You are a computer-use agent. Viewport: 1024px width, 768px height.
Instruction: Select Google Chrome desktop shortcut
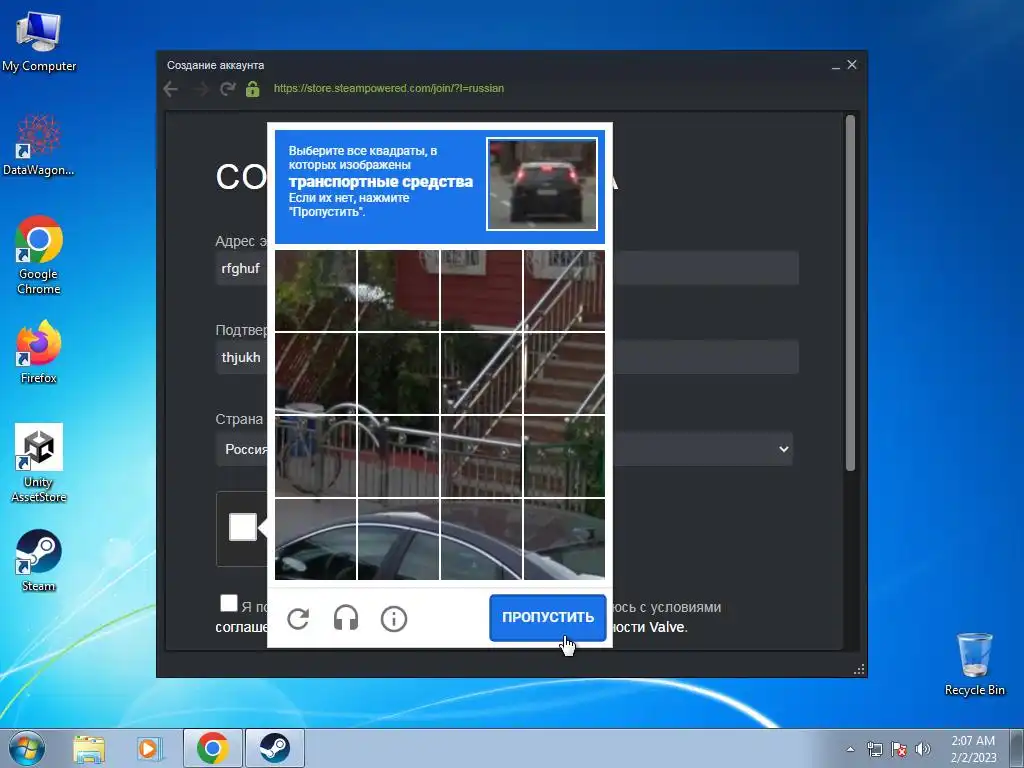pos(39,255)
